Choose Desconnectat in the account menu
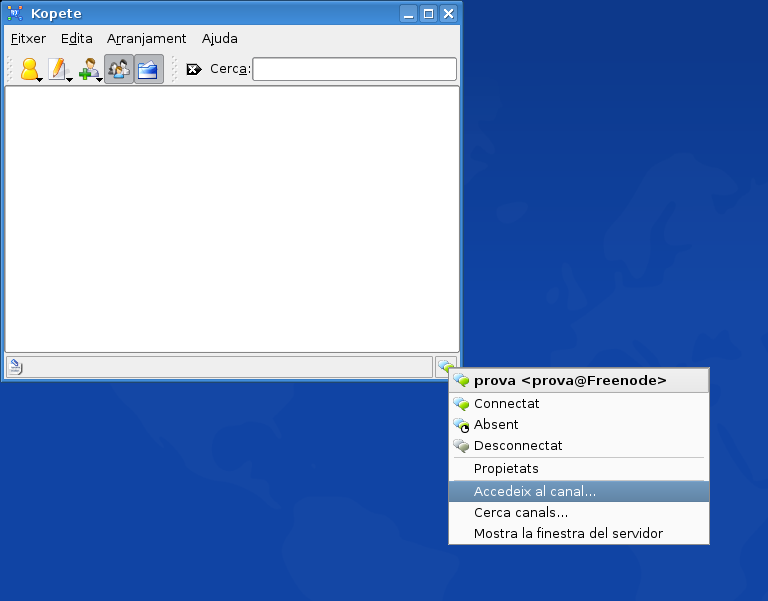 point(579,446)
